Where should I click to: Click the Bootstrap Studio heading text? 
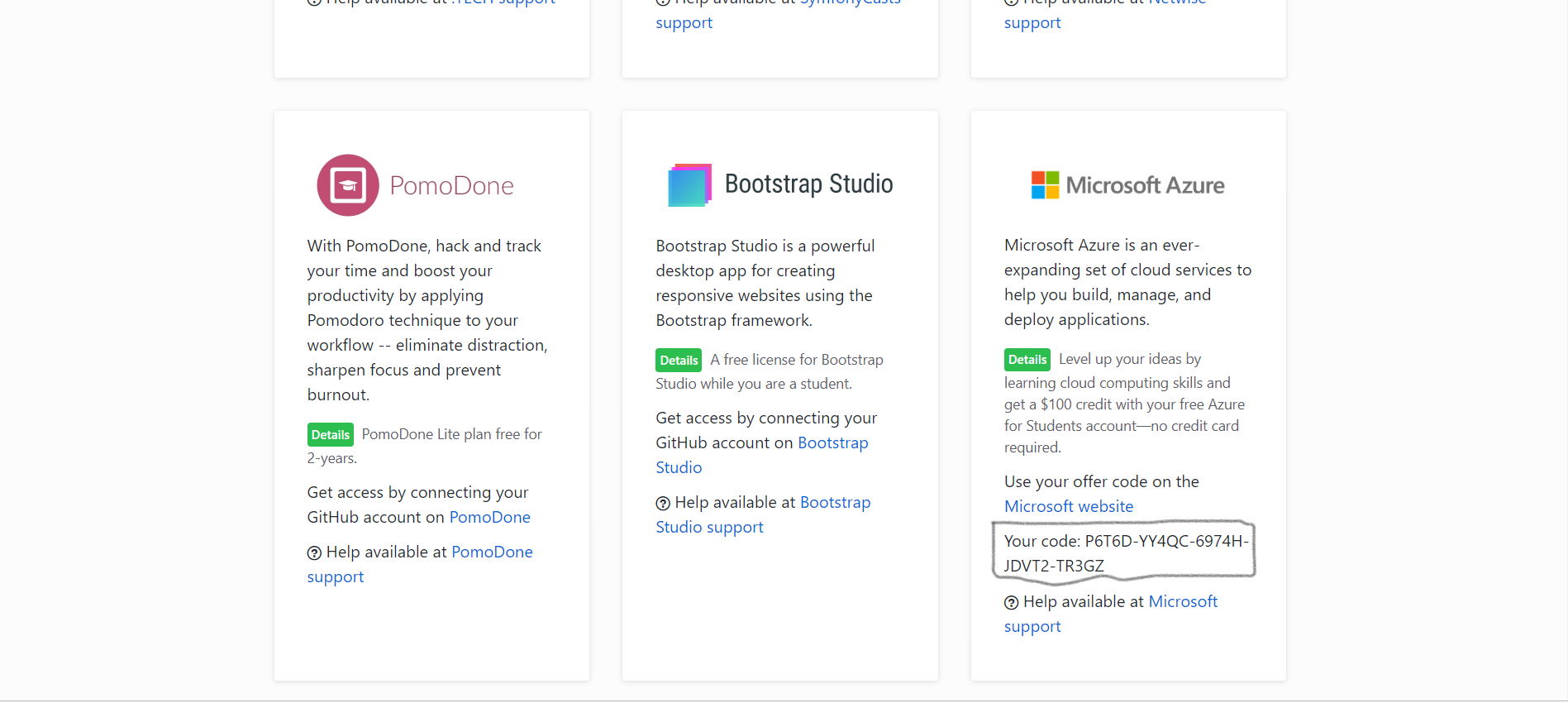808,184
